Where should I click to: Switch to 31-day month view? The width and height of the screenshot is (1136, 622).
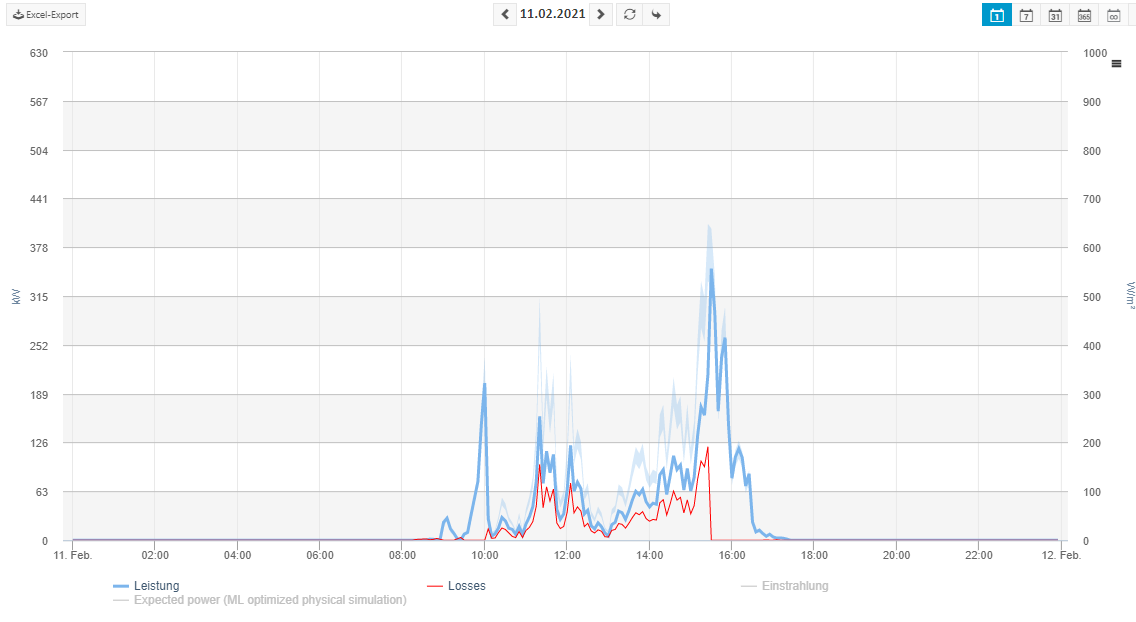tap(1055, 15)
